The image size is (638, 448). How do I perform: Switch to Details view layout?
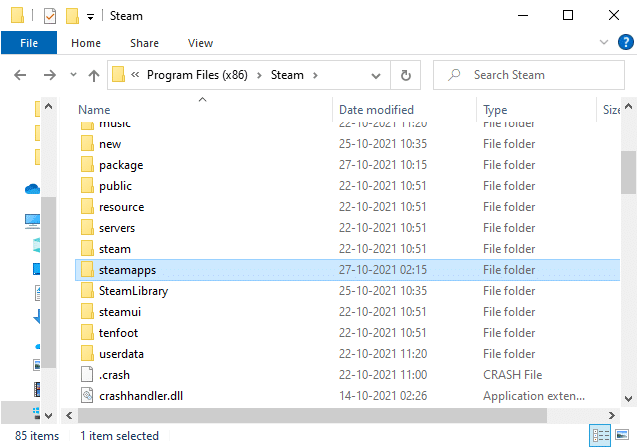point(600,435)
